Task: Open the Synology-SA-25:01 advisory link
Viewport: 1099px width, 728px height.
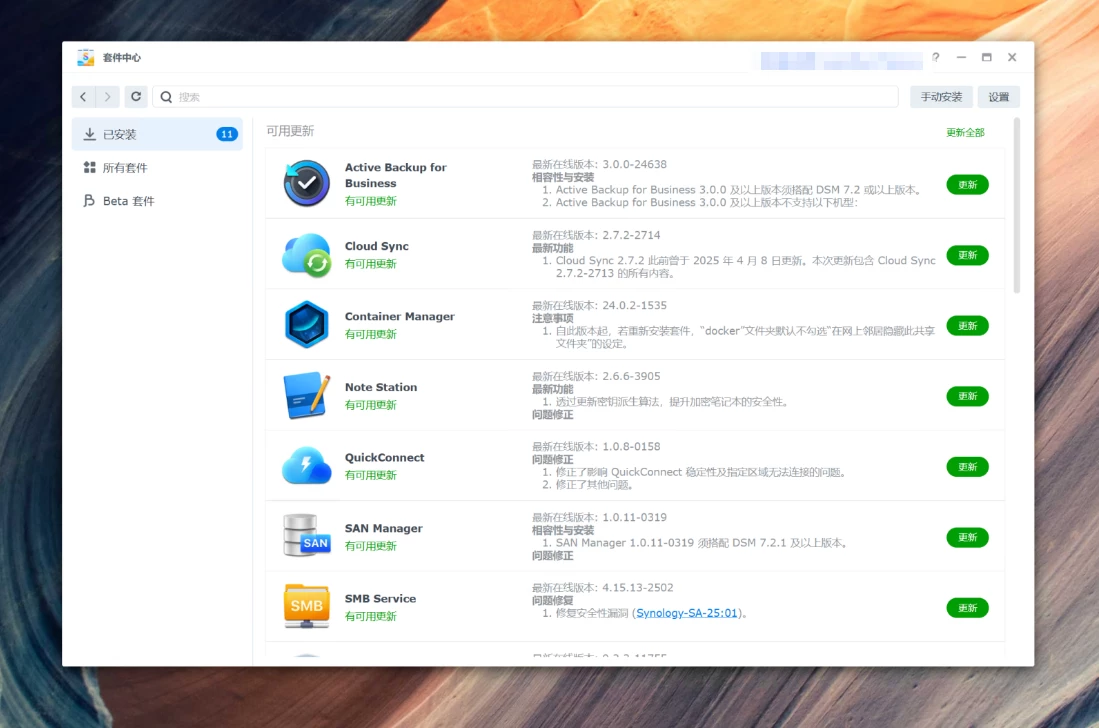Action: coord(686,613)
